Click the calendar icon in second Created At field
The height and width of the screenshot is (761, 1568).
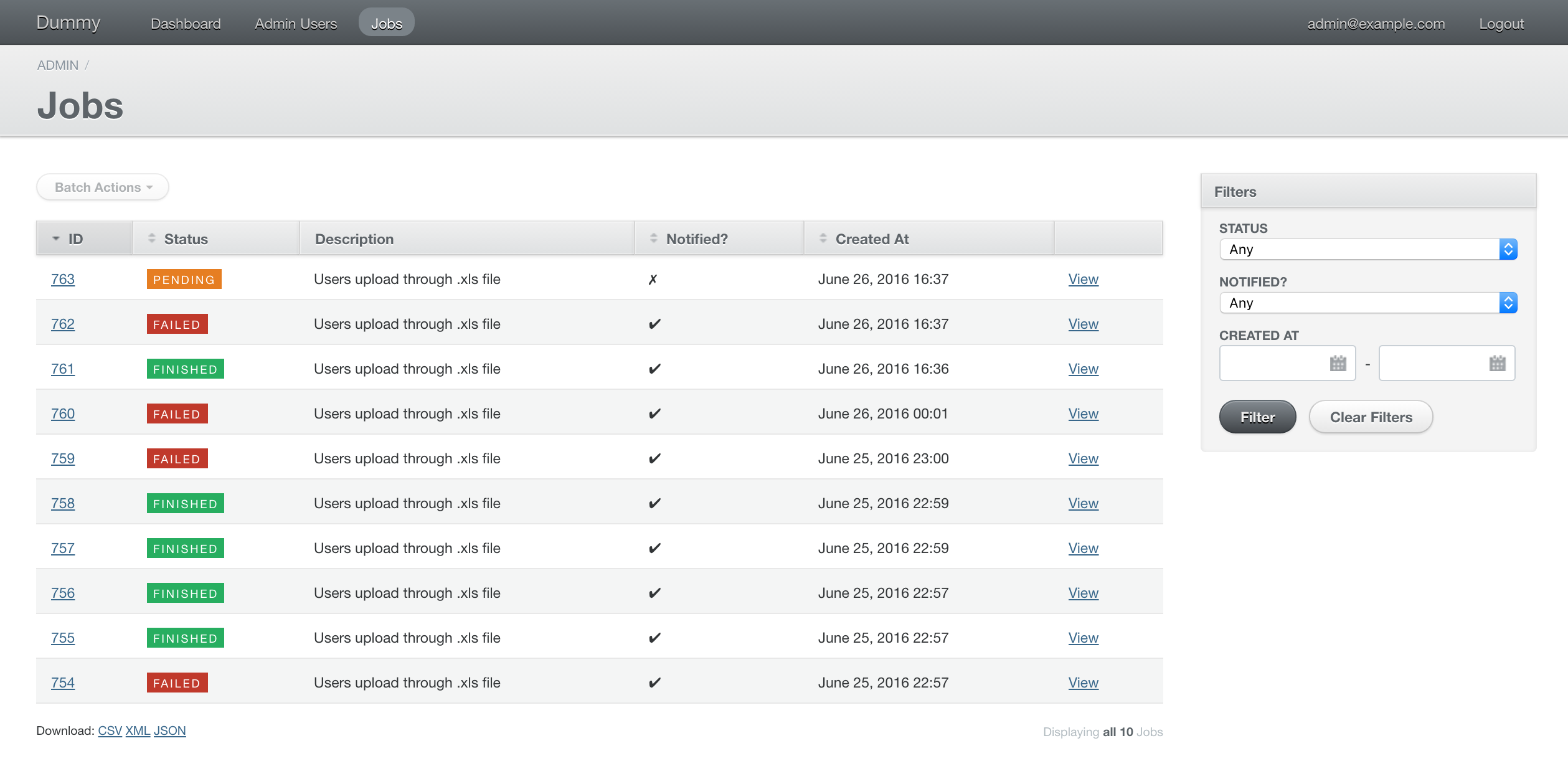pos(1497,363)
